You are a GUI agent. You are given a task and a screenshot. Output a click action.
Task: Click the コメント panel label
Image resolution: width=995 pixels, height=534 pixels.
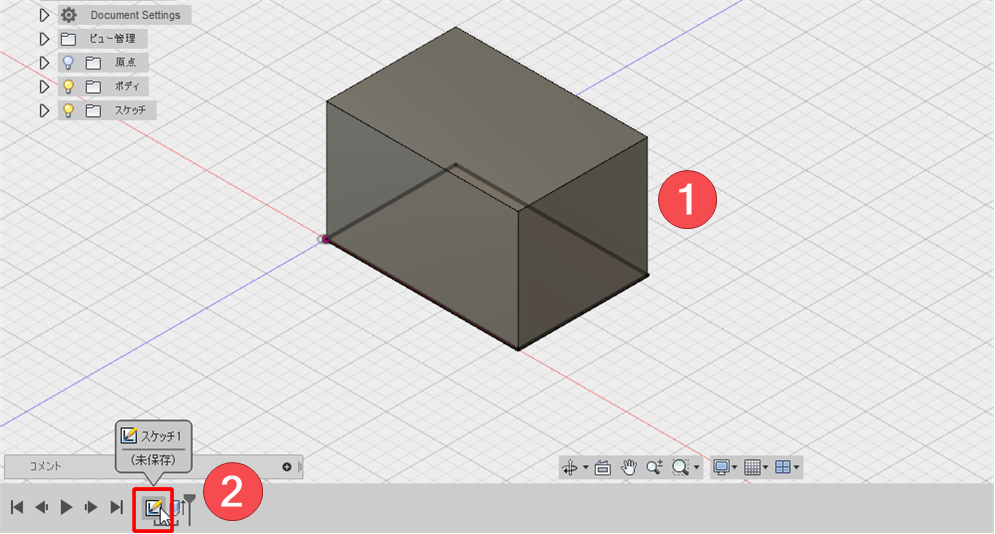[46, 466]
